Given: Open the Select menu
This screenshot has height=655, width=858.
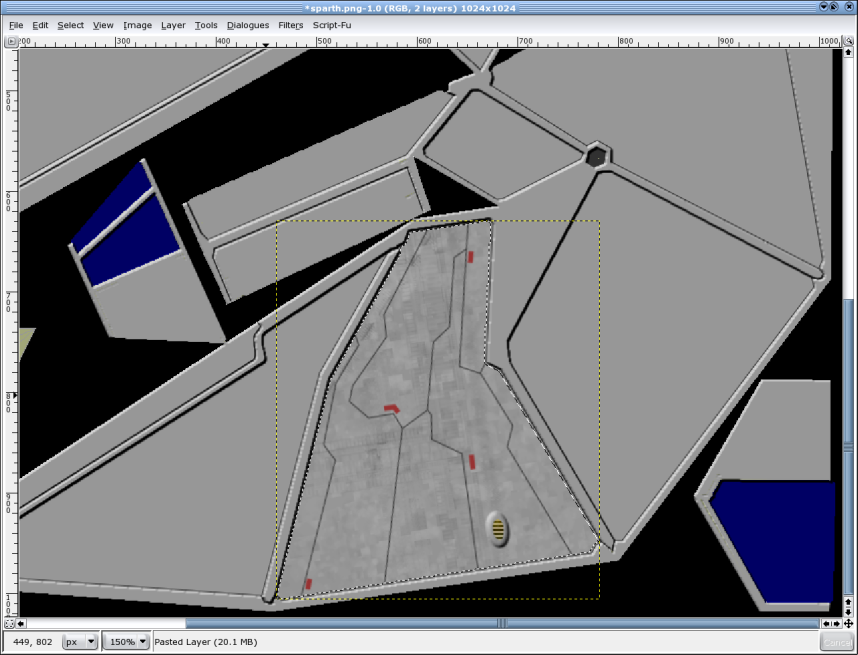Looking at the screenshot, I should [x=70, y=25].
